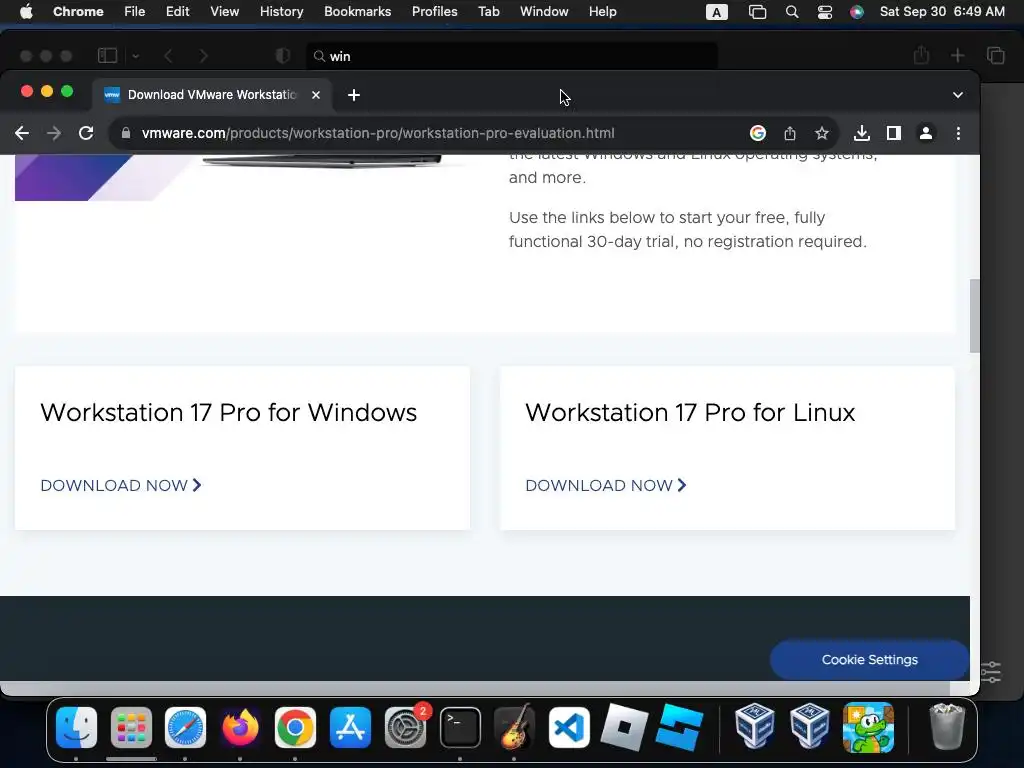The width and height of the screenshot is (1024, 768).
Task: Launch Firefox from the Dock
Action: pos(240,728)
